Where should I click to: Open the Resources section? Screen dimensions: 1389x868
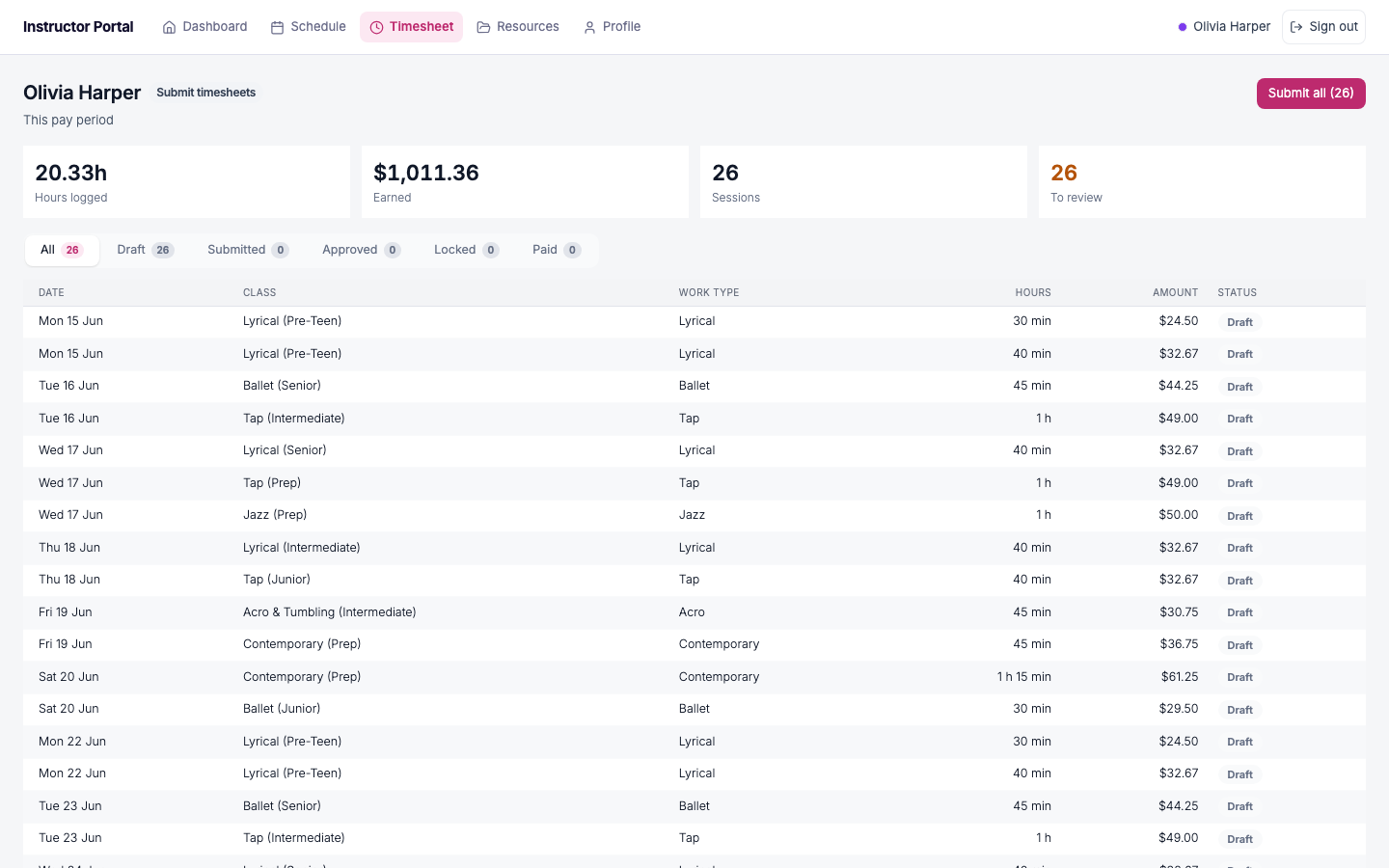pyautogui.click(x=517, y=27)
